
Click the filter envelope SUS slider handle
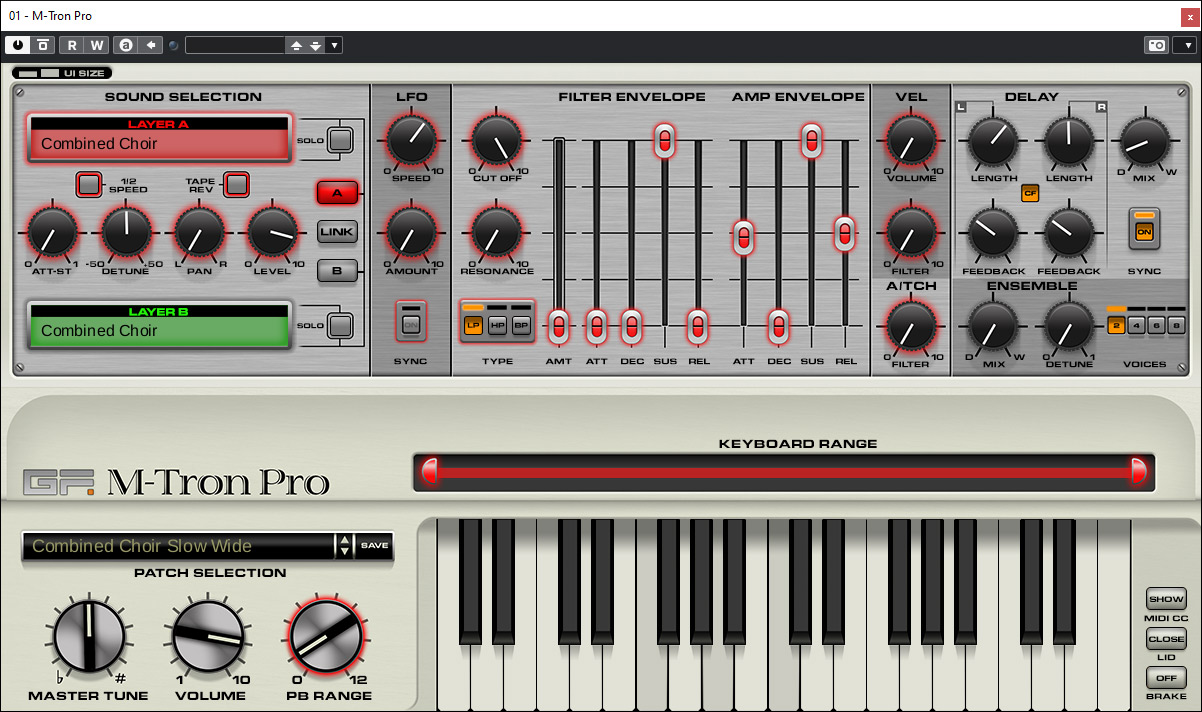(664, 140)
